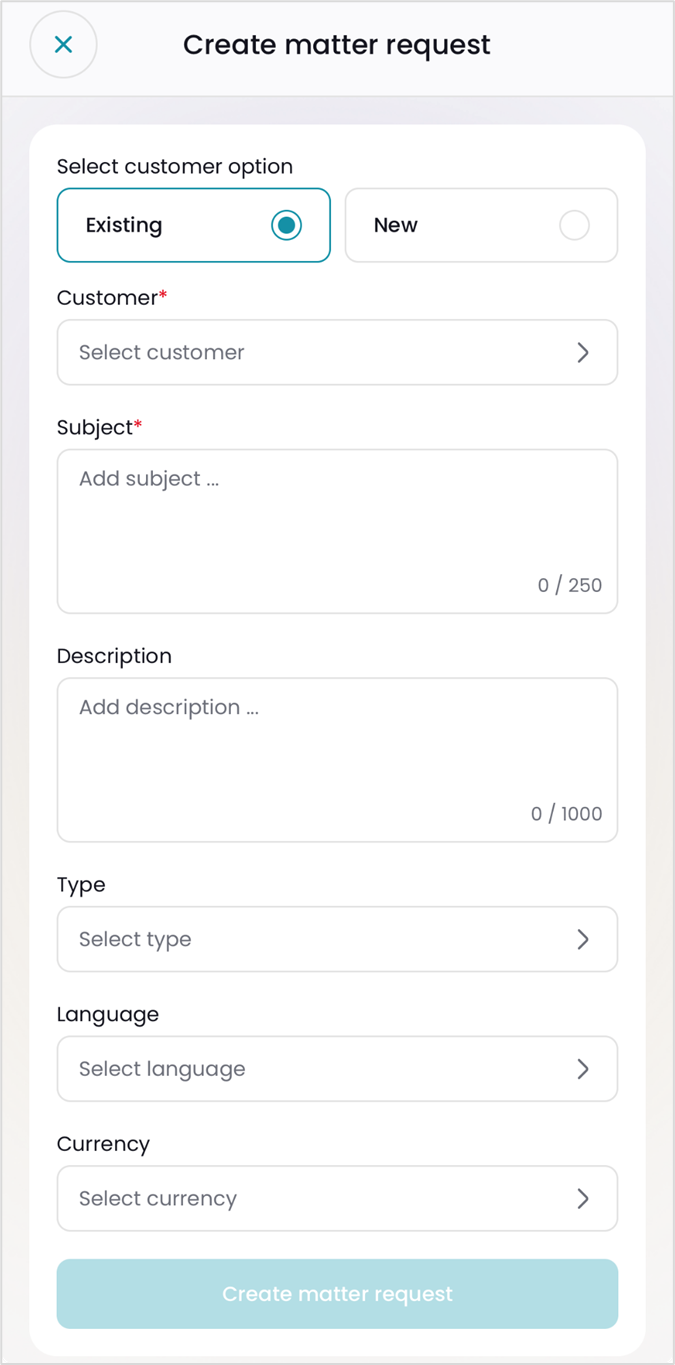This screenshot has height=1365, width=675.
Task: Expand the Select currency dropdown
Action: [x=320, y=1199]
